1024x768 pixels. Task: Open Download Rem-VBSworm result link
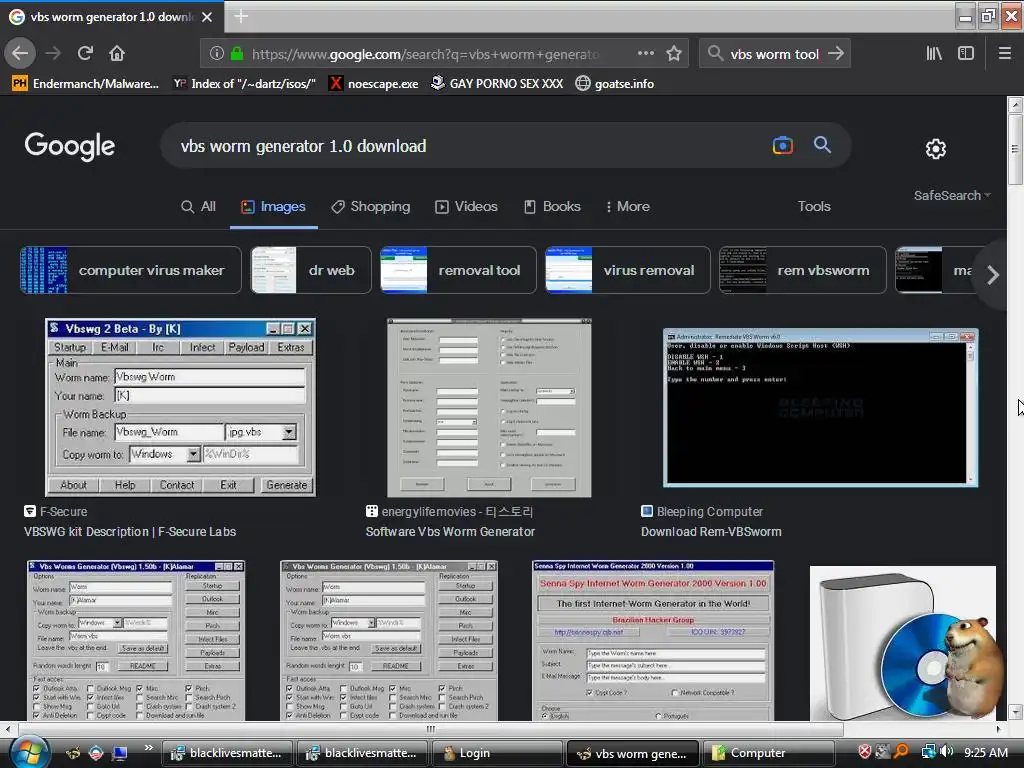[x=711, y=532]
